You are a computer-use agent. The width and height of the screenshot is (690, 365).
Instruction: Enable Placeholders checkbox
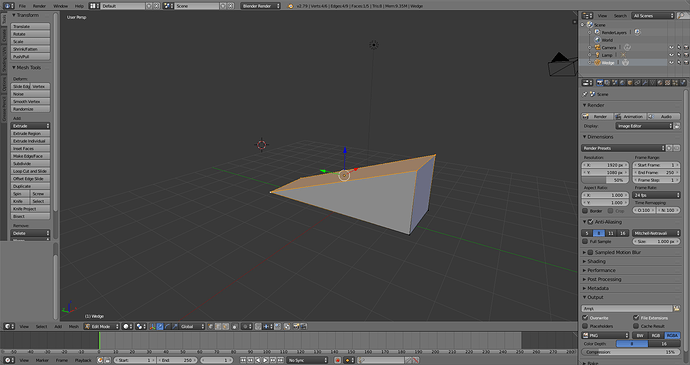coord(585,326)
